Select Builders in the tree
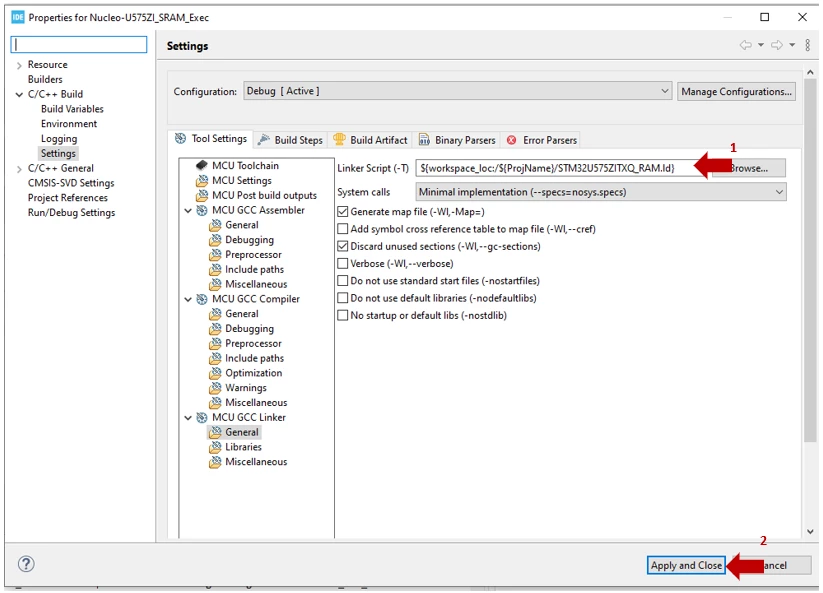The height and width of the screenshot is (593, 823). point(45,80)
